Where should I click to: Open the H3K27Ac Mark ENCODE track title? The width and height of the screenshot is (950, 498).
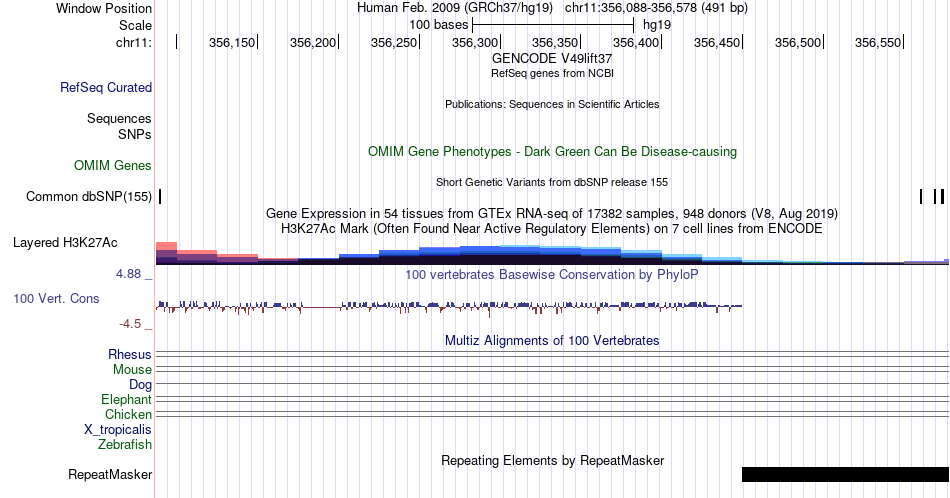(x=552, y=228)
